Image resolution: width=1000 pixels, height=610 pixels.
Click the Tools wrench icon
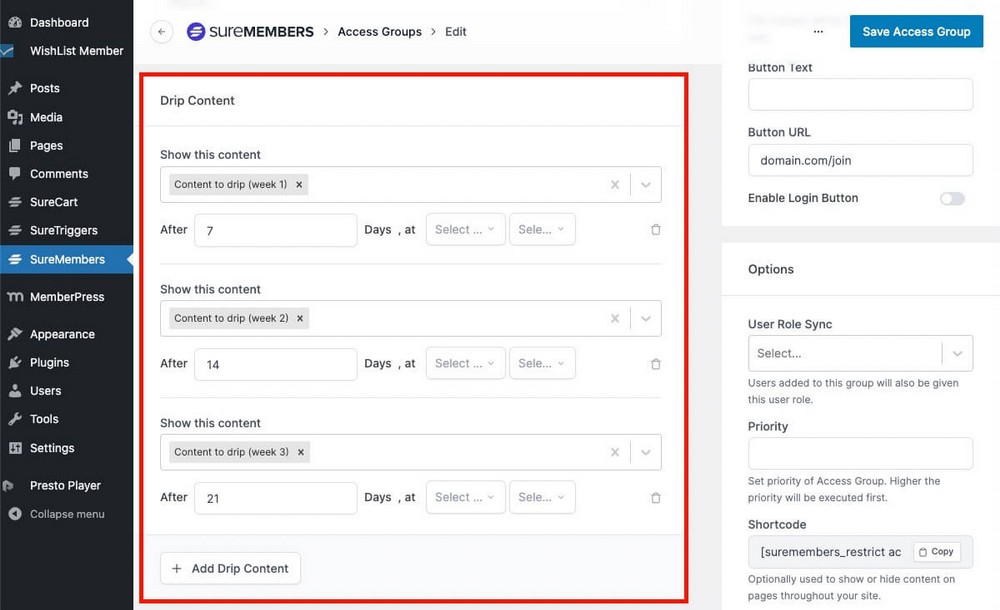point(15,419)
